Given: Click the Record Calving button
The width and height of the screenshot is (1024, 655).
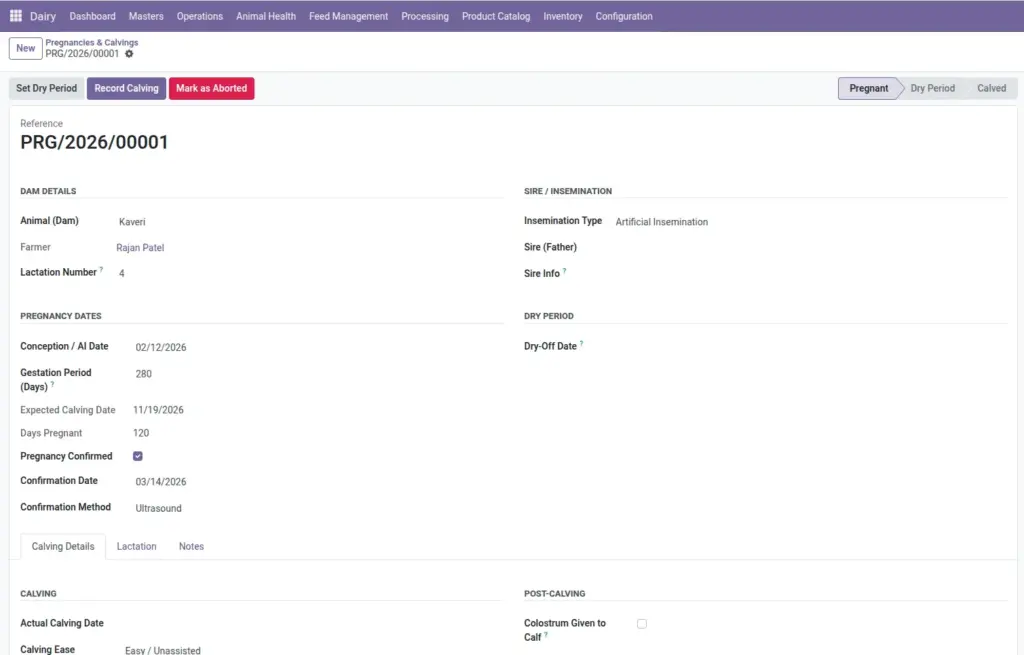Looking at the screenshot, I should click(127, 88).
